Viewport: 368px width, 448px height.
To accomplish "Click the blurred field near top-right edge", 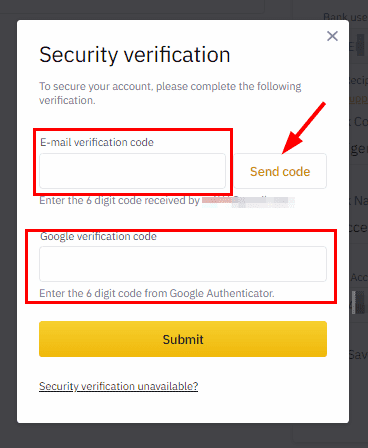I will pyautogui.click(x=360, y=45).
